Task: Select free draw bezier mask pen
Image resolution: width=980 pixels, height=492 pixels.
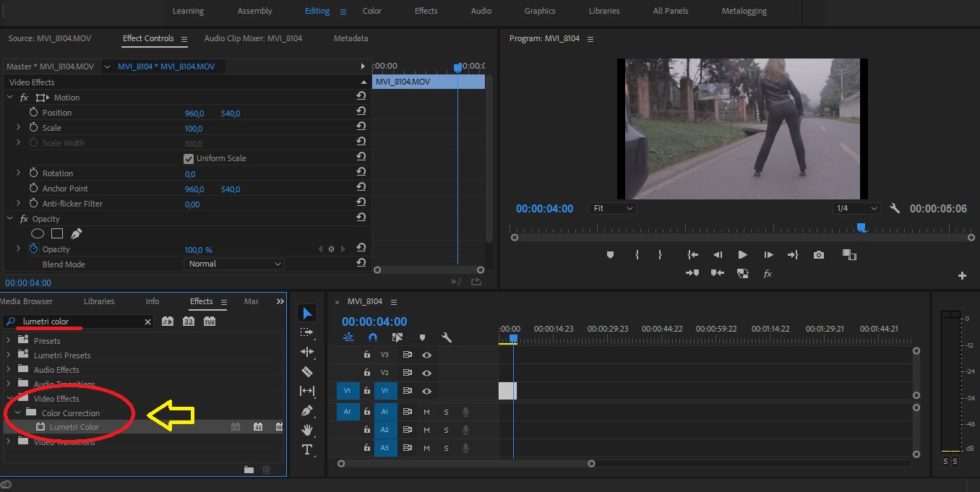Action: pos(76,233)
